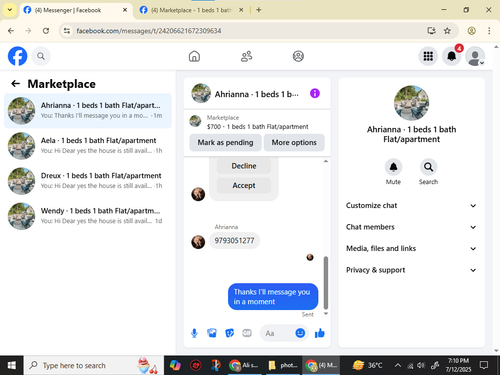Image resolution: width=500 pixels, height=375 pixels.
Task: Click the back arrow next to Marketplace
Action: 15,84
